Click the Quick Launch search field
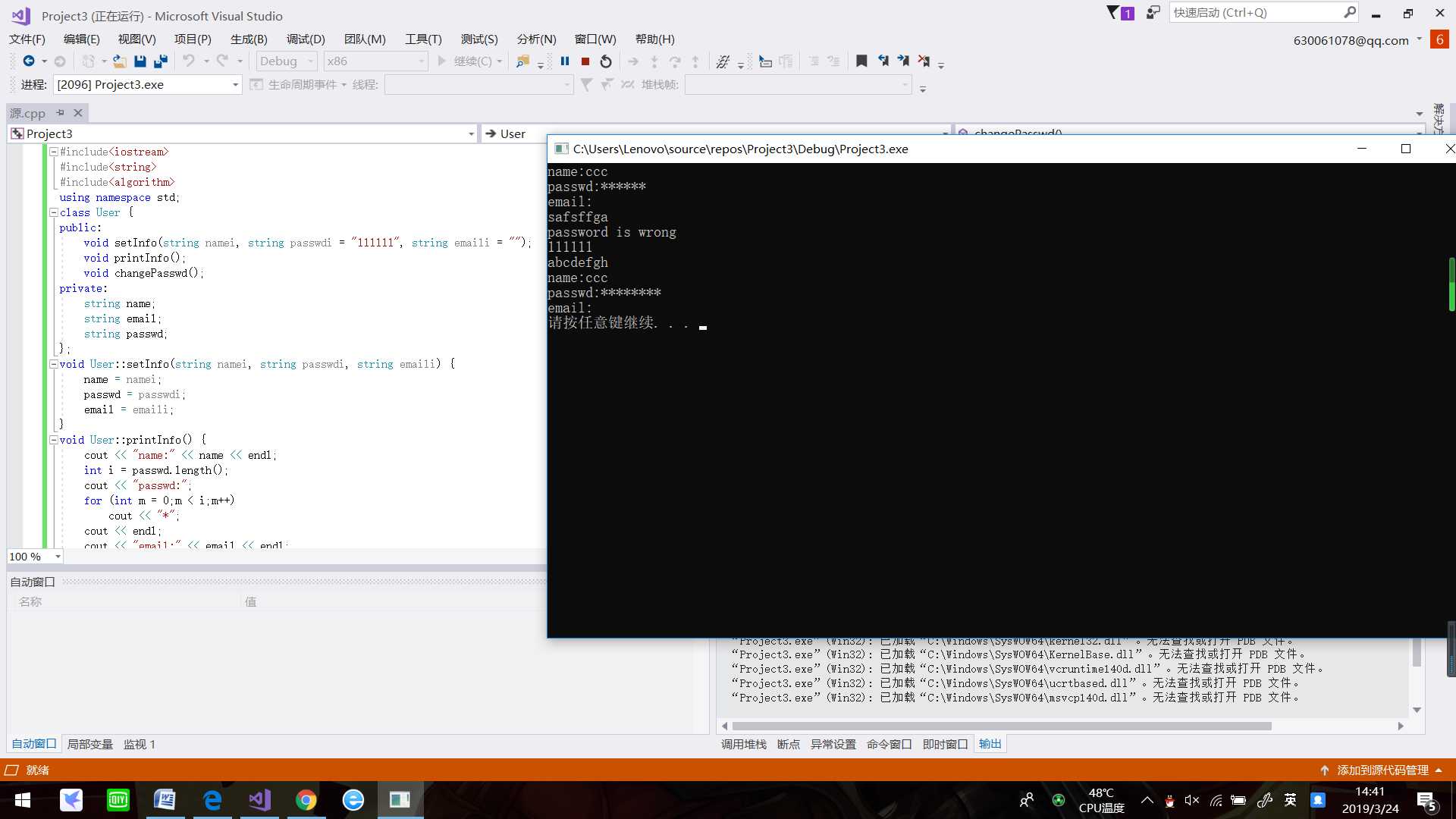This screenshot has width=1456, height=819. pyautogui.click(x=1263, y=13)
